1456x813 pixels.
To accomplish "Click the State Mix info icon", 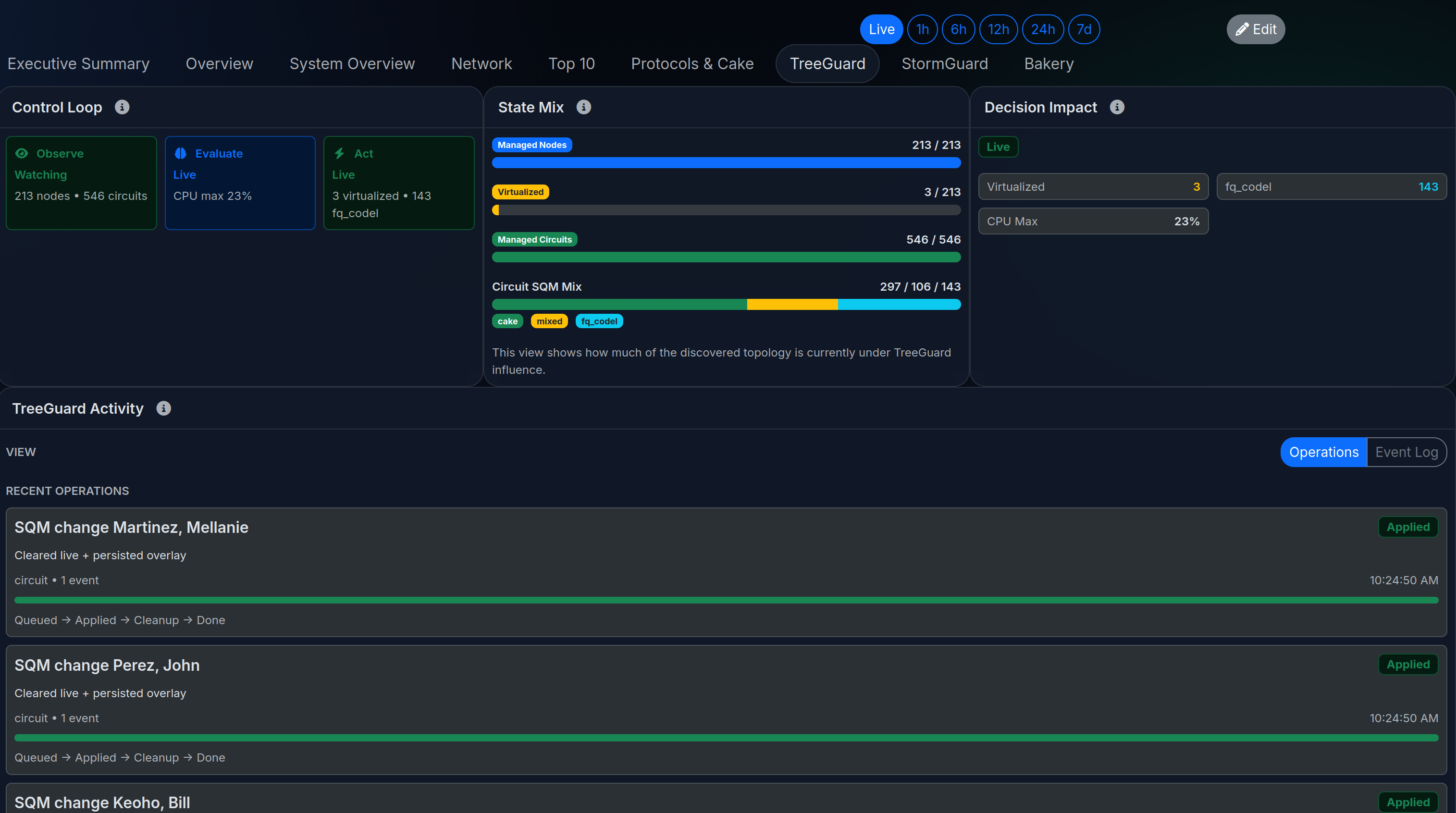I will [584, 107].
